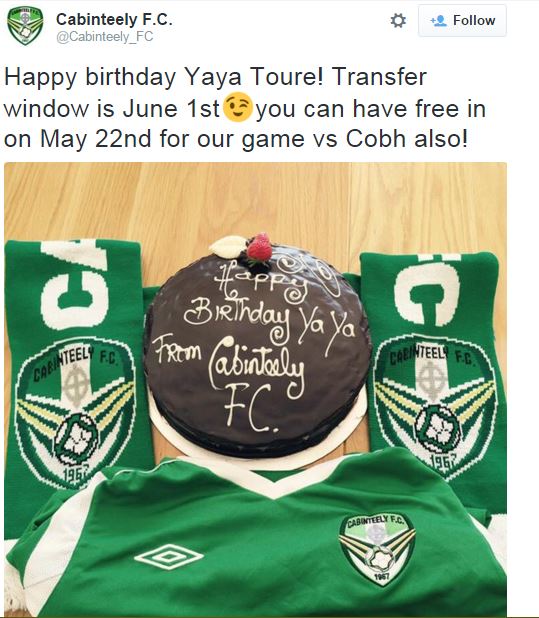Follow the Cabinteely F.C. account
539x618 pixels.
462,20
